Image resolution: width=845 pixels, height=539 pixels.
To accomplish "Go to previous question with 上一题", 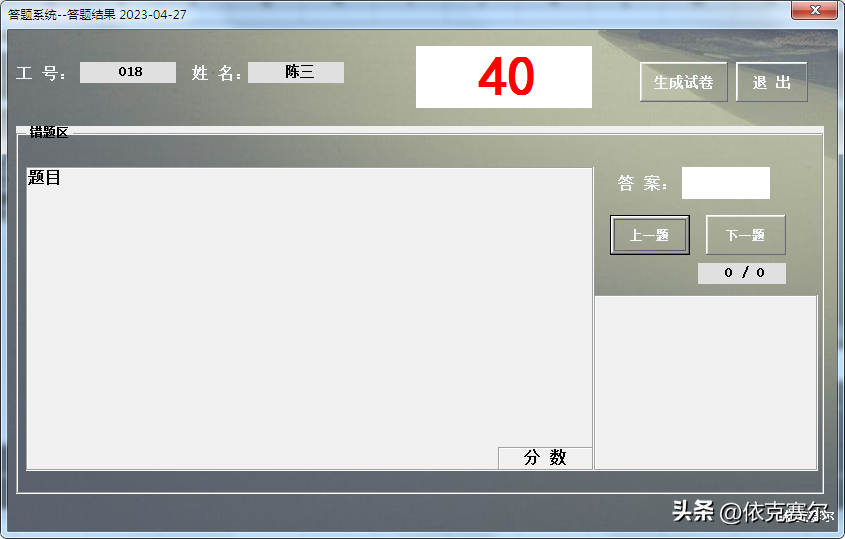I will (x=649, y=235).
